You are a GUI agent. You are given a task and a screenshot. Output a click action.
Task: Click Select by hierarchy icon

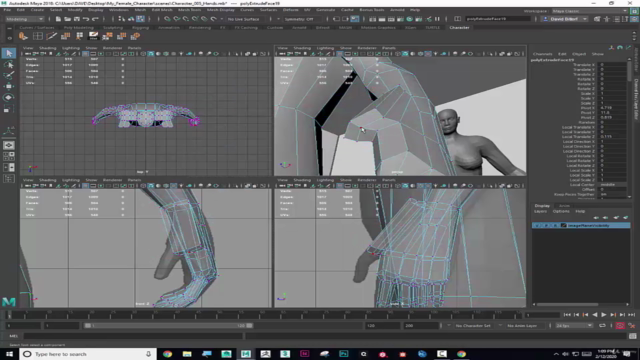tap(122, 19)
